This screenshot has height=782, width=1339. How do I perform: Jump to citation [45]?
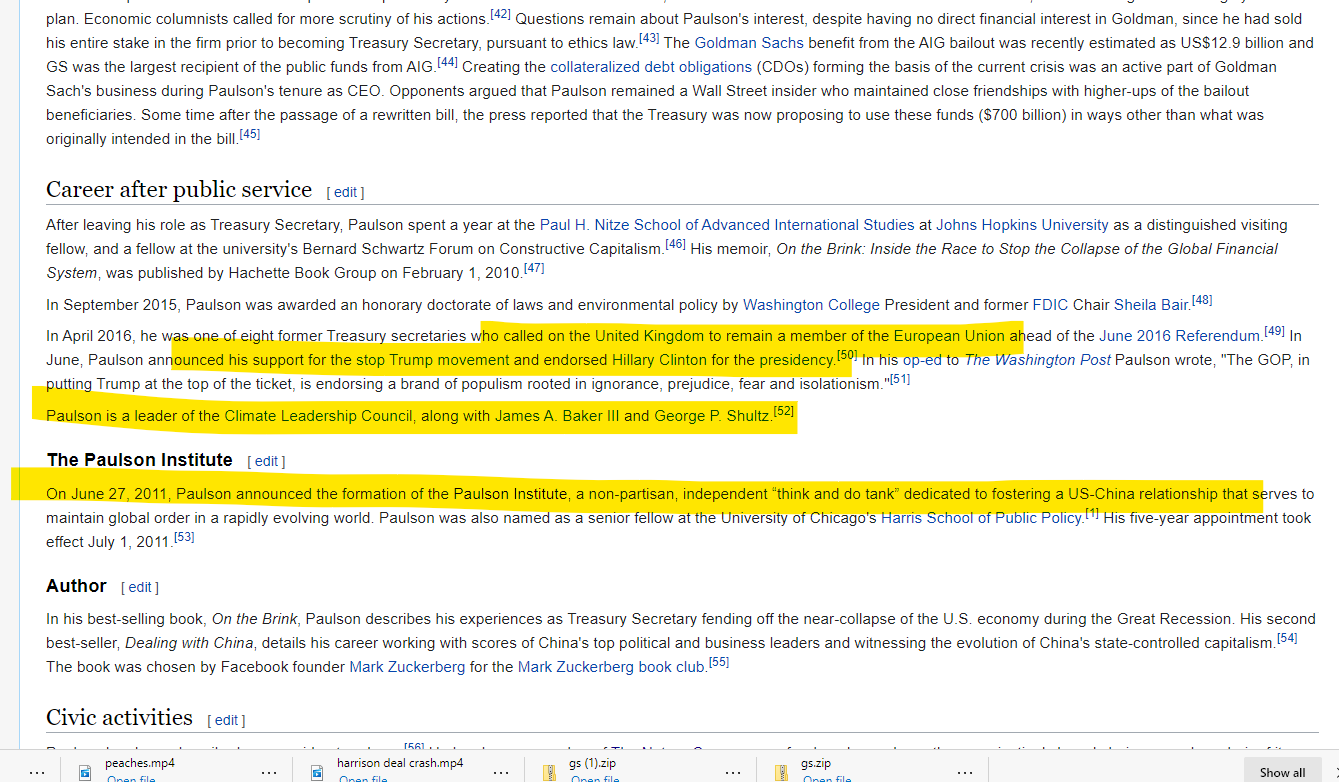(x=250, y=134)
